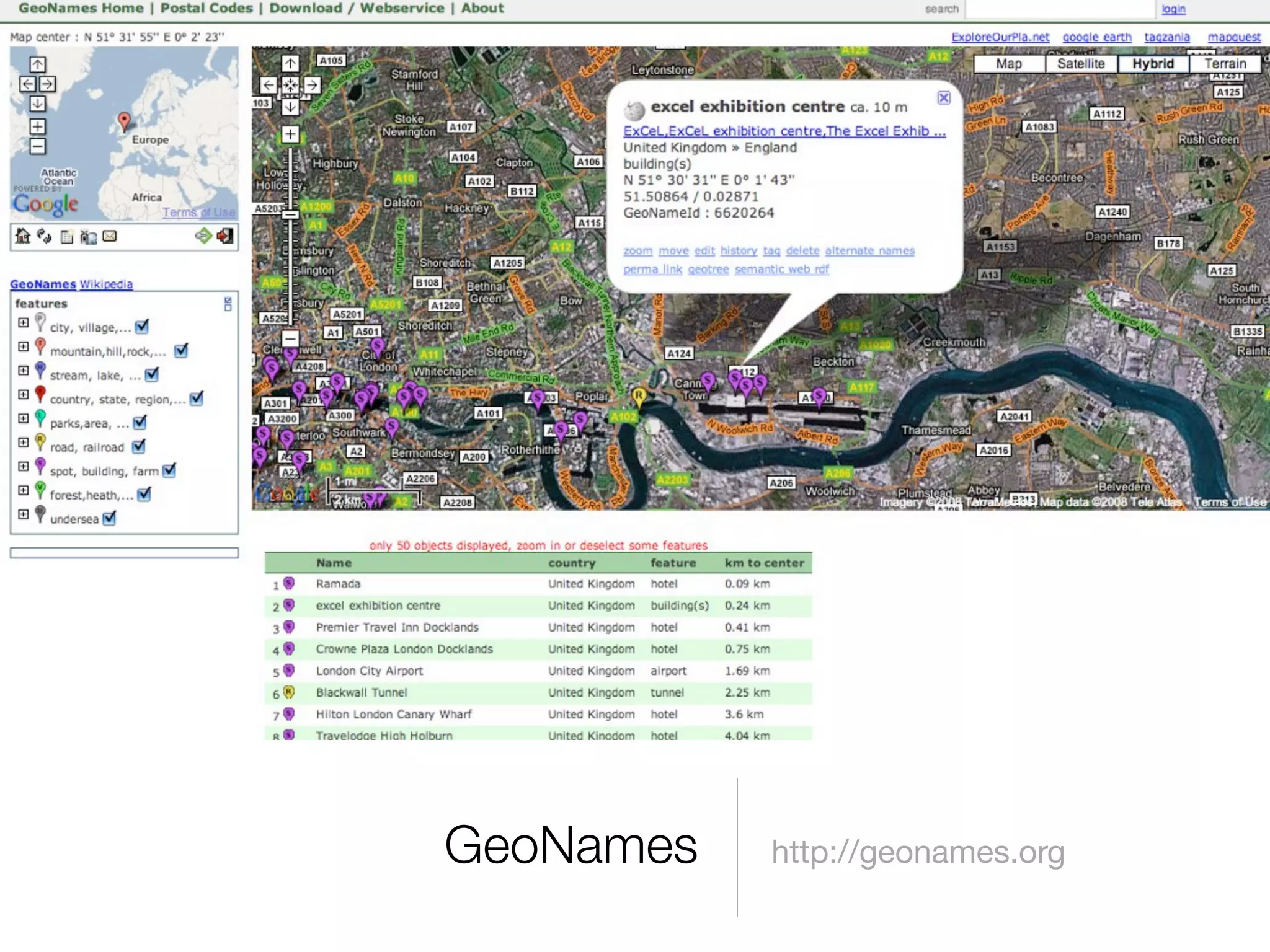Pan the overview minimap down
1270x952 pixels.
tap(38, 104)
